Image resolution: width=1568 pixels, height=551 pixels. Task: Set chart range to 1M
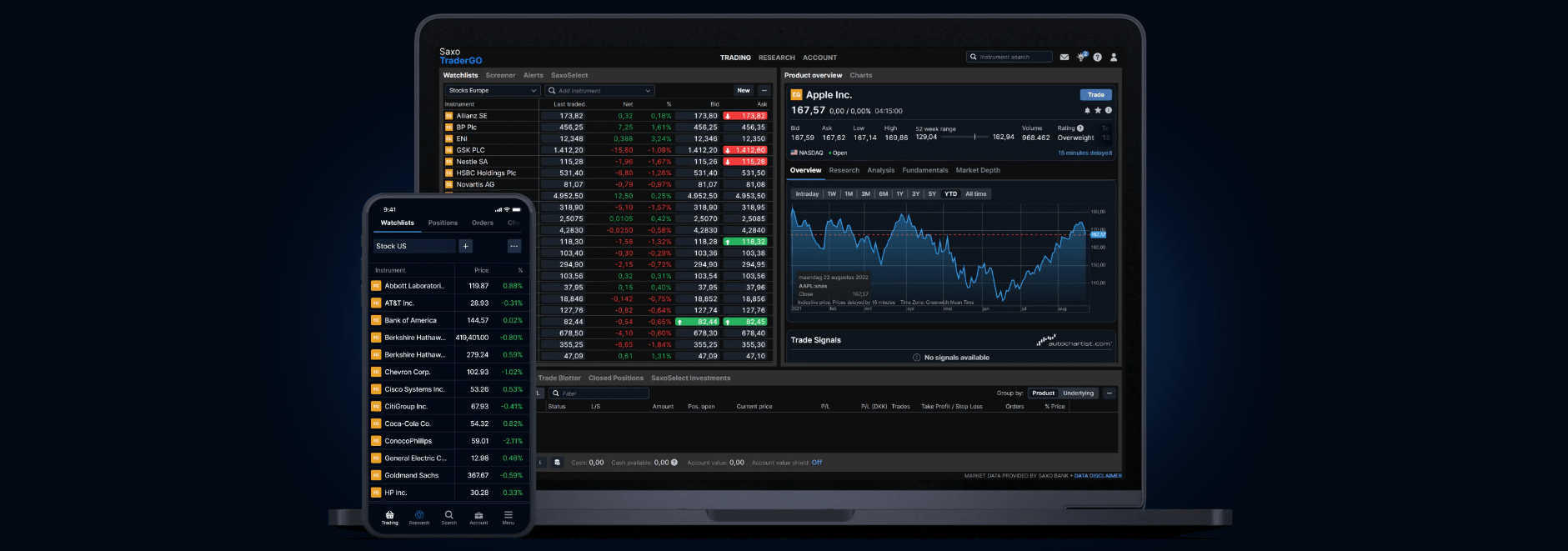point(849,194)
